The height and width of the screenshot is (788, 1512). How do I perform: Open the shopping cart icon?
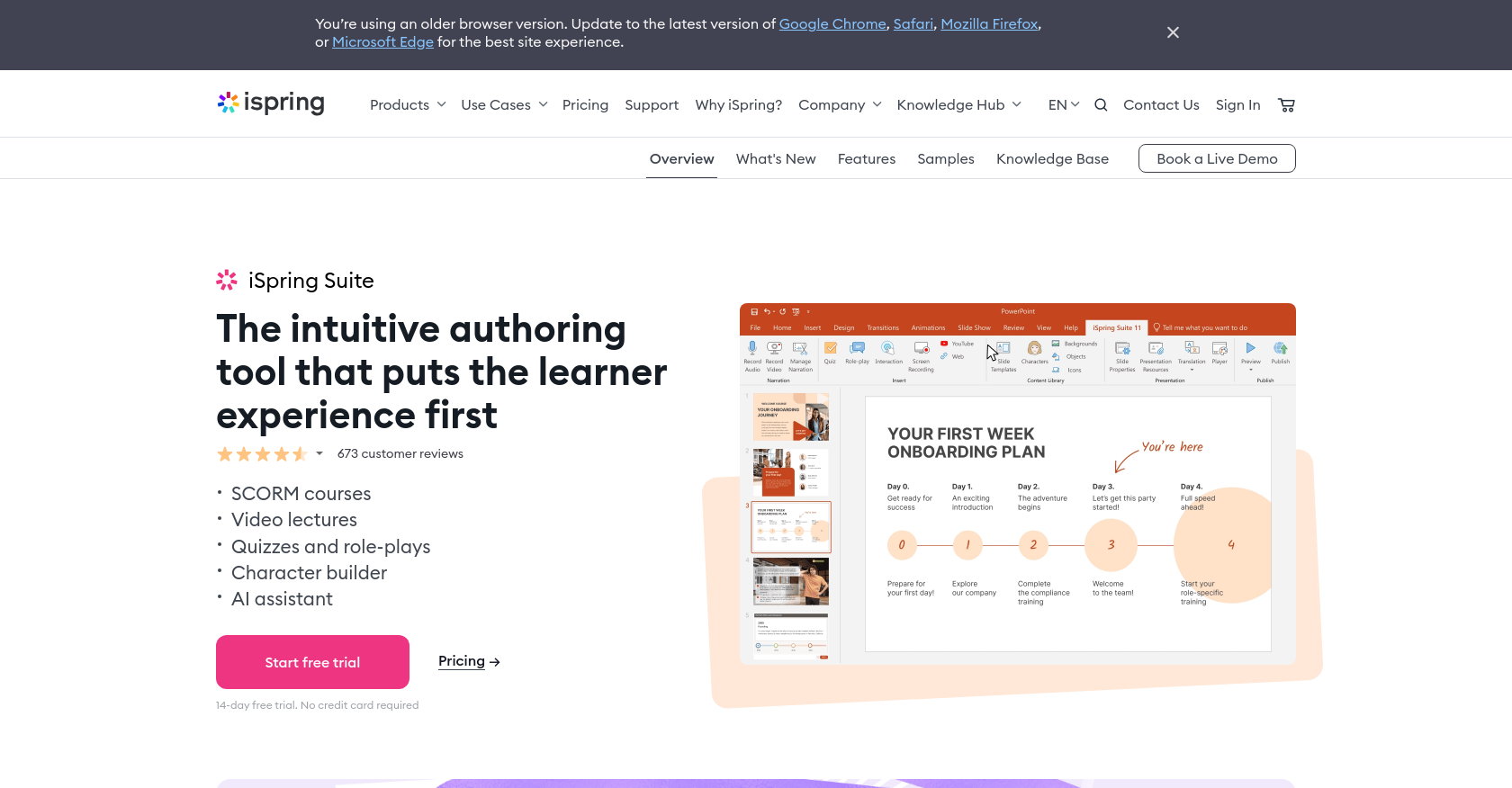pyautogui.click(x=1286, y=105)
